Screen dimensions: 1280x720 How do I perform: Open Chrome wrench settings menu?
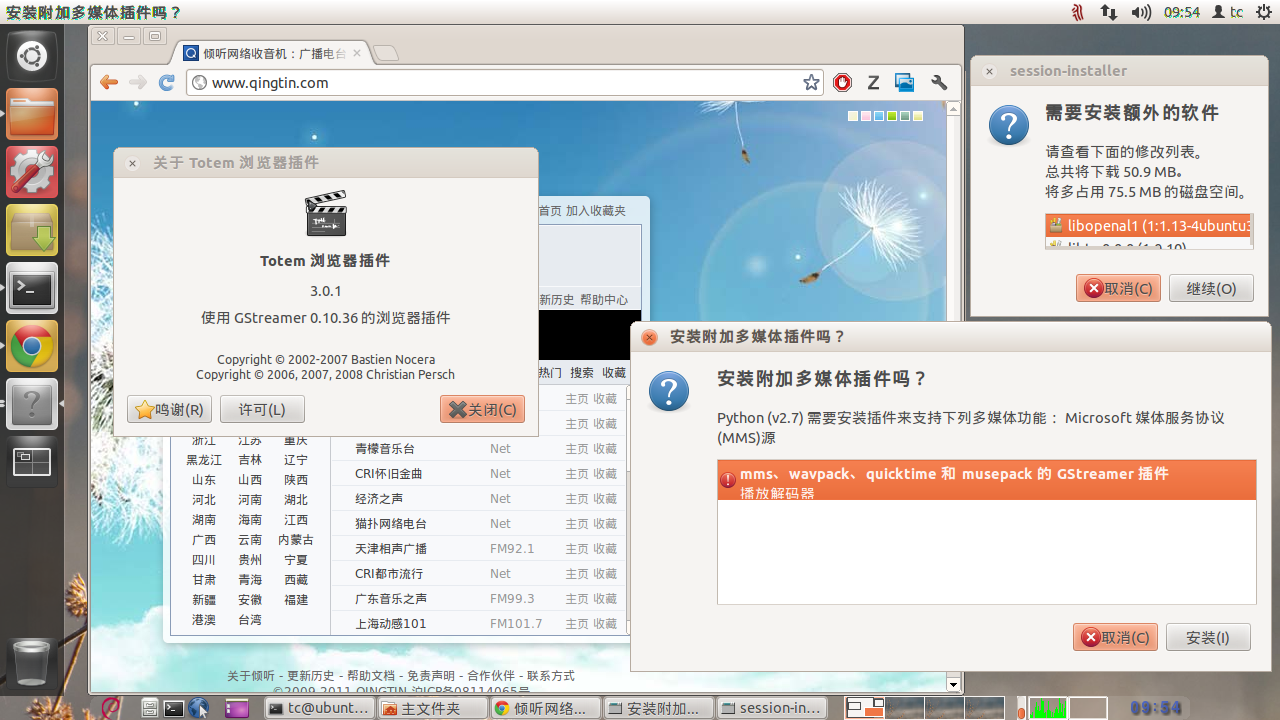point(939,83)
